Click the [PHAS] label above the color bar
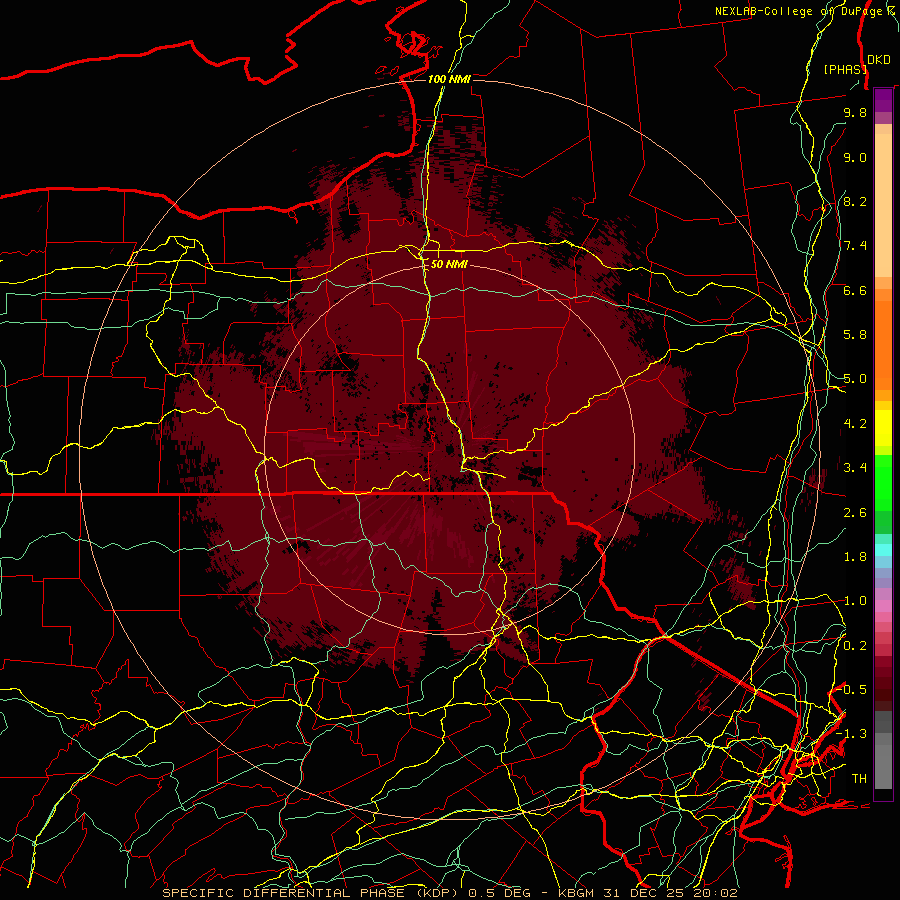This screenshot has width=900, height=900. (x=844, y=69)
